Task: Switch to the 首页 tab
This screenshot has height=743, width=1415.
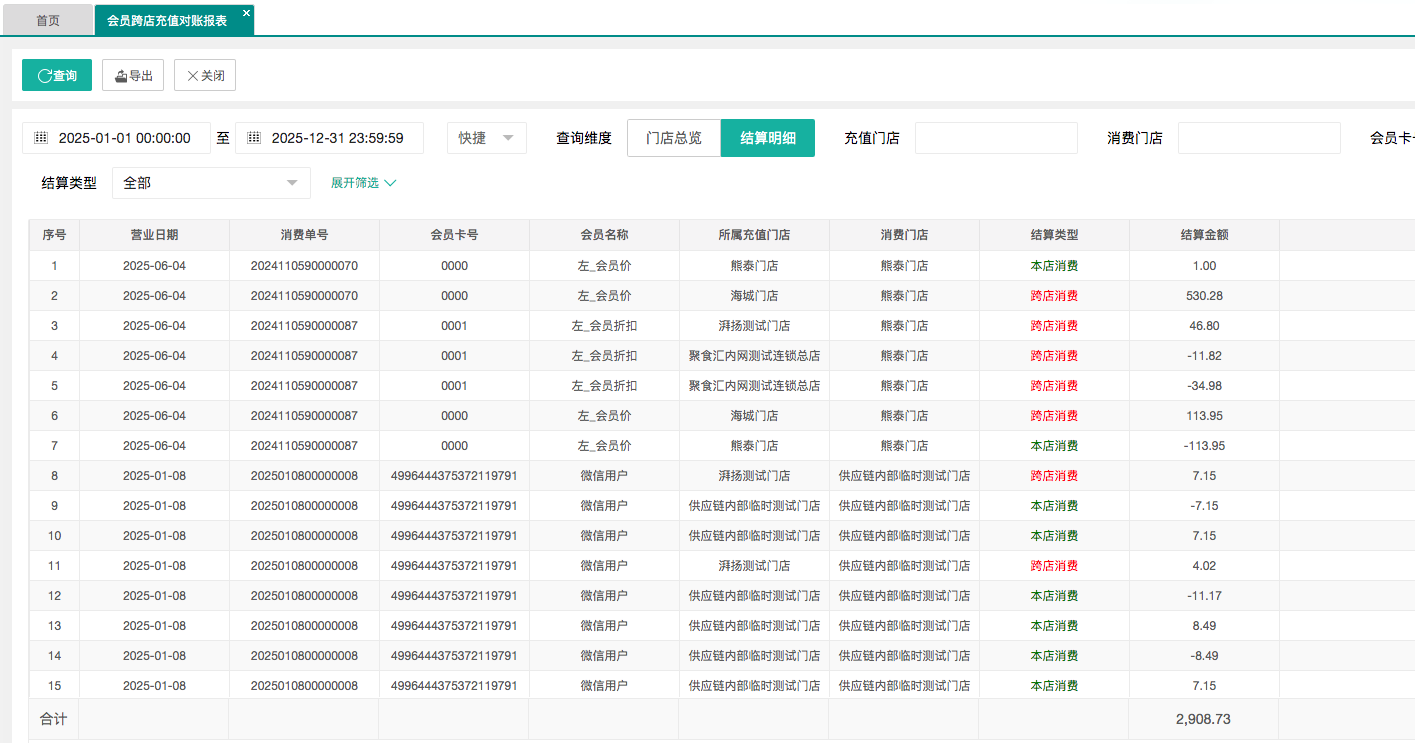Action: tap(48, 20)
